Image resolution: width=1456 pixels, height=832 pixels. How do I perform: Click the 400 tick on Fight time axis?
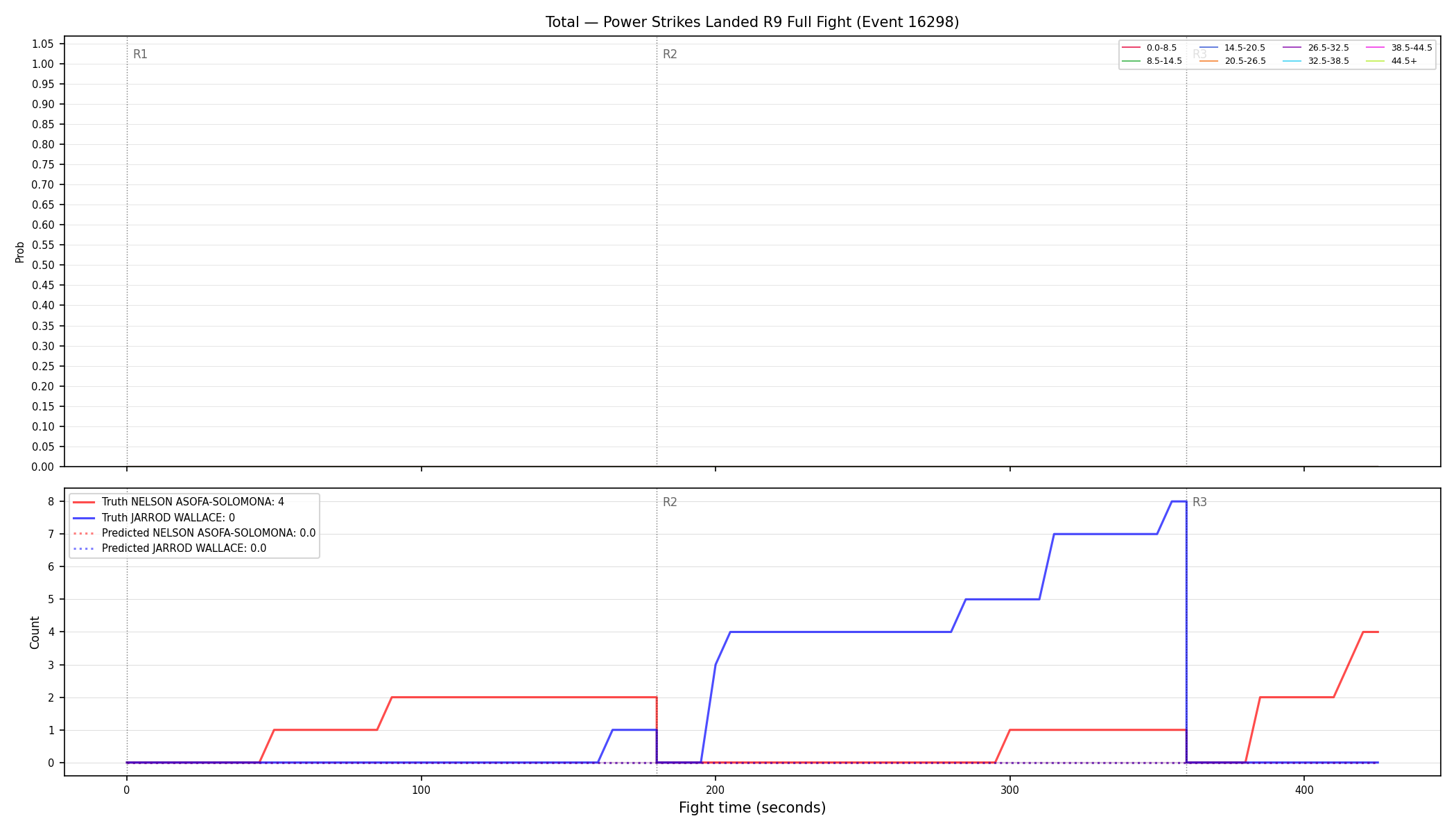click(x=1304, y=790)
